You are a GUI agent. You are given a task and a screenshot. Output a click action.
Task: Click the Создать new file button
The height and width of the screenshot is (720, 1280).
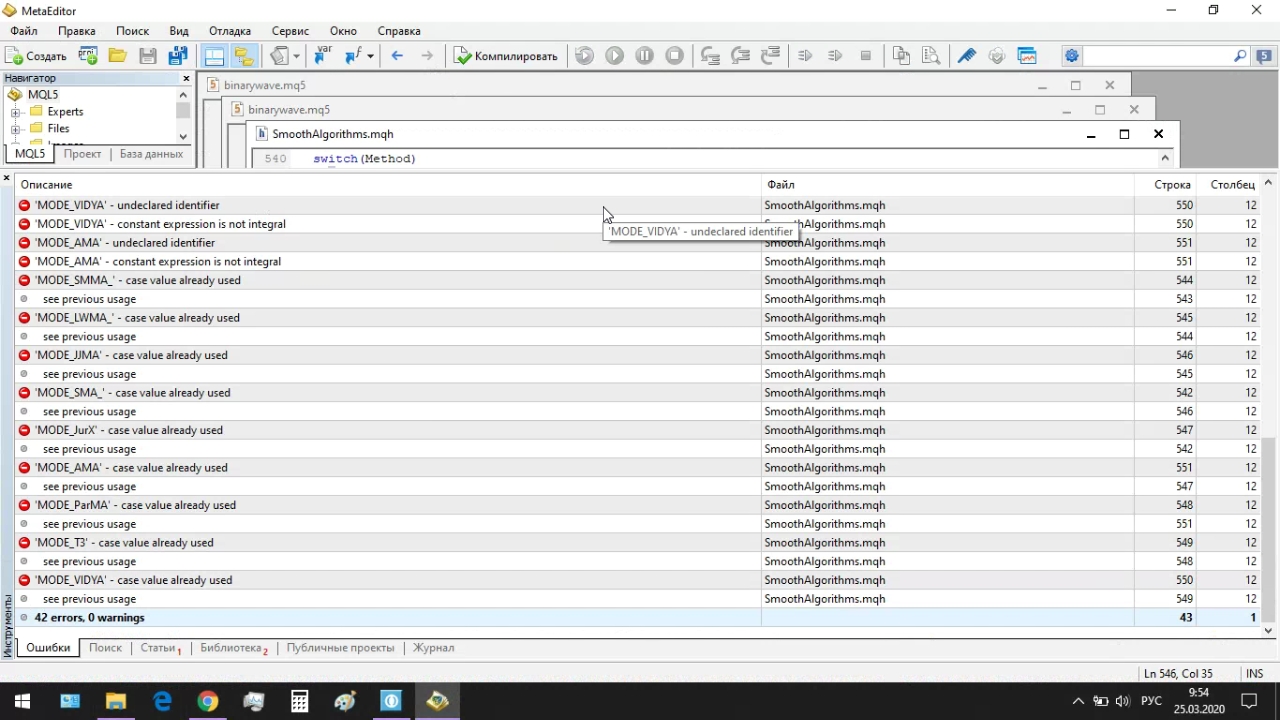click(x=36, y=56)
